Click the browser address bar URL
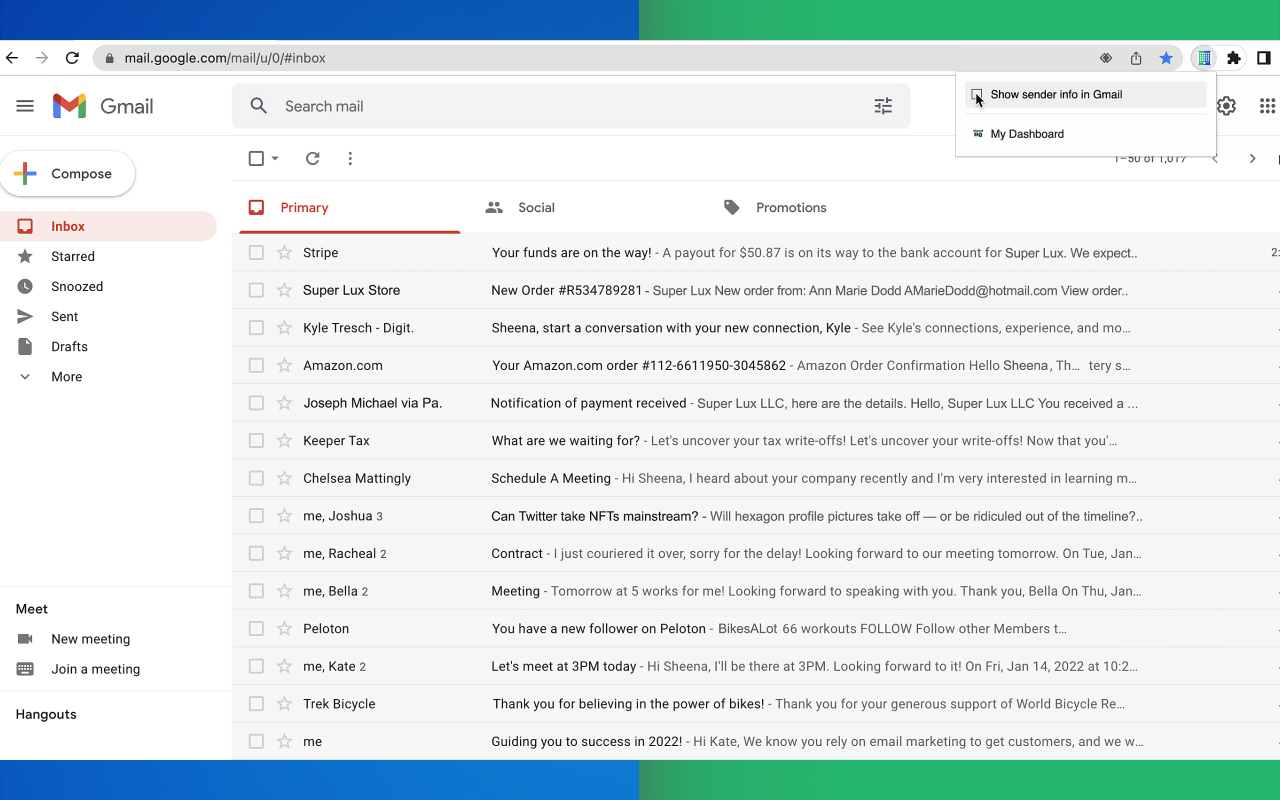1280x800 pixels. (225, 58)
